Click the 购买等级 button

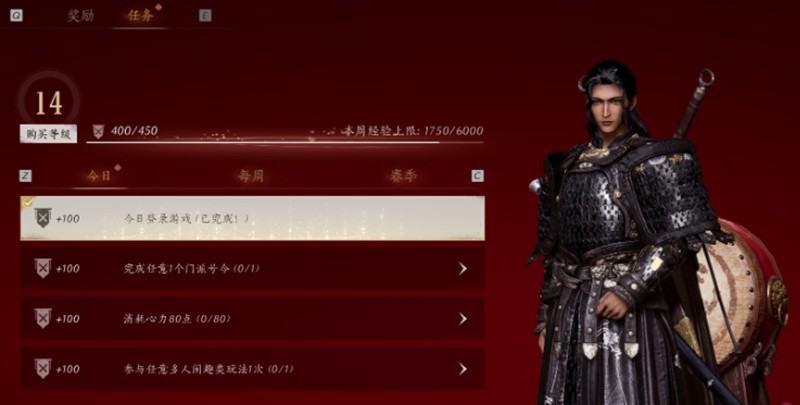(48, 134)
